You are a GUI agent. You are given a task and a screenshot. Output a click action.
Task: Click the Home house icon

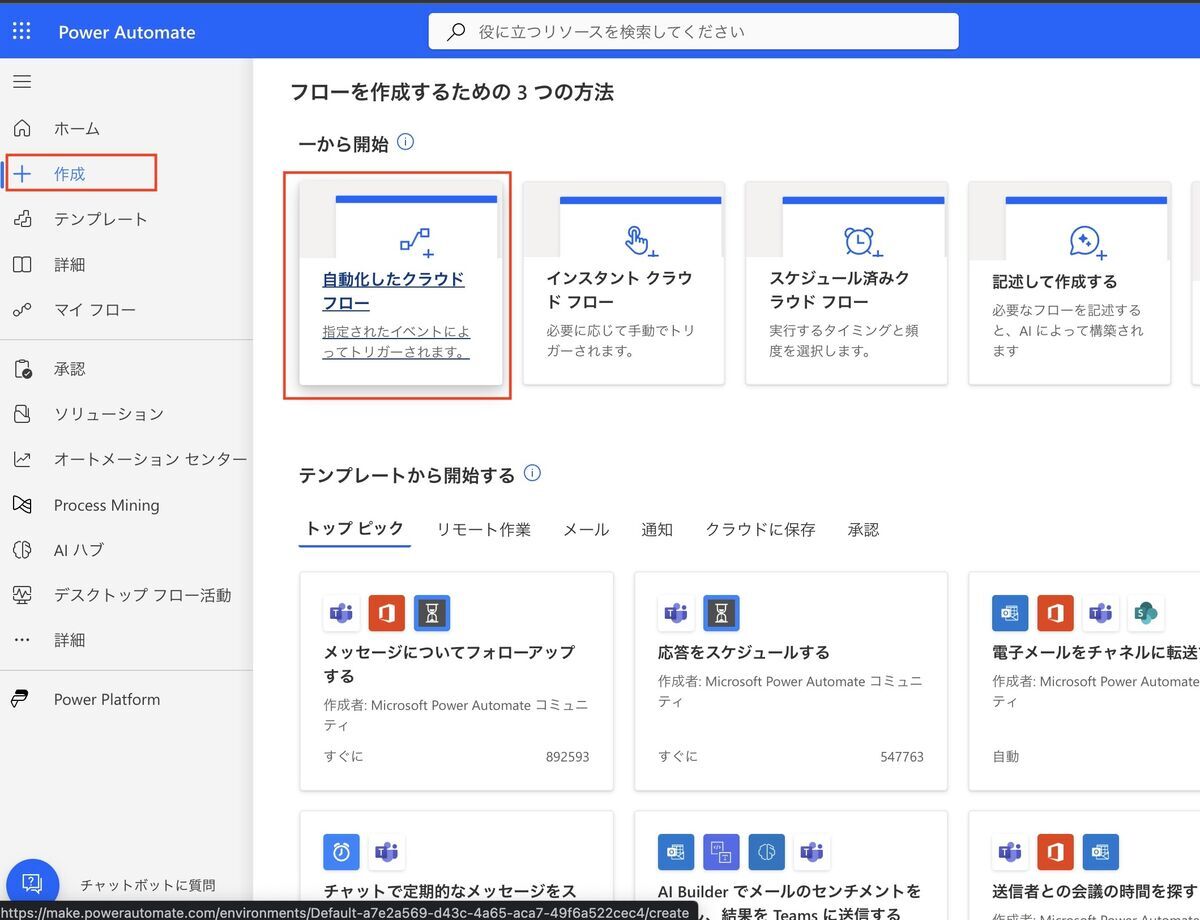pos(22,128)
